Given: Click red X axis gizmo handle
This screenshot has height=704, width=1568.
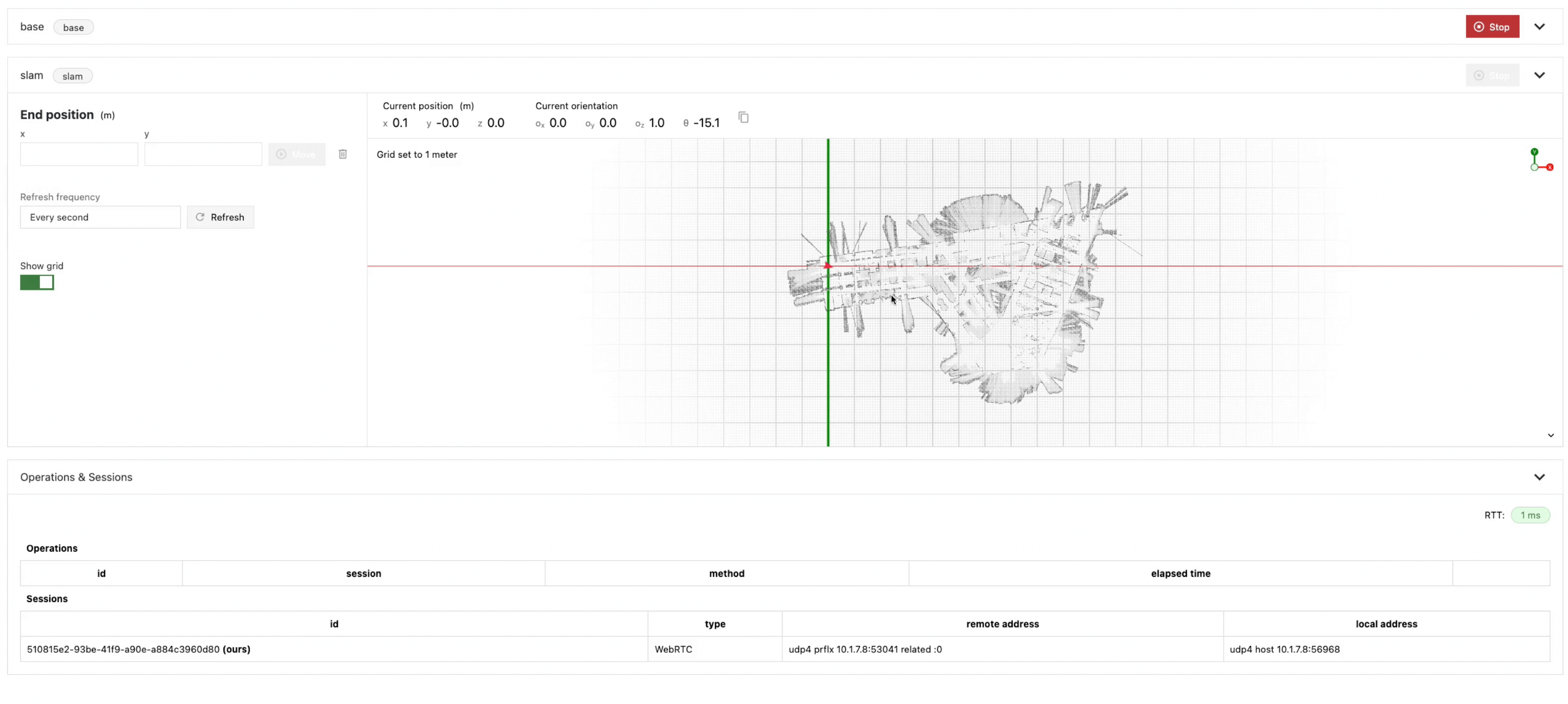Looking at the screenshot, I should pos(1550,167).
